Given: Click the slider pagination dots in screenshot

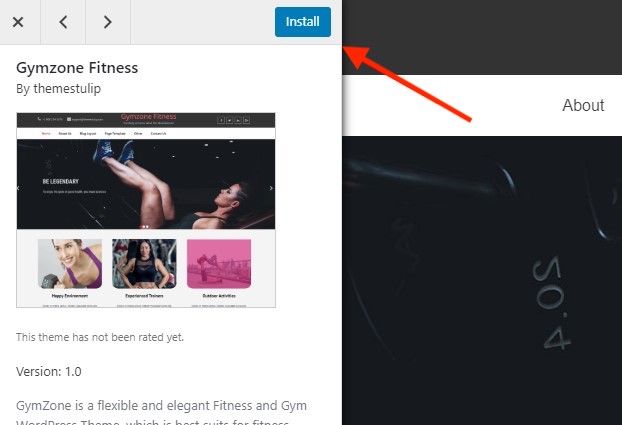Looking at the screenshot, I should [144, 227].
